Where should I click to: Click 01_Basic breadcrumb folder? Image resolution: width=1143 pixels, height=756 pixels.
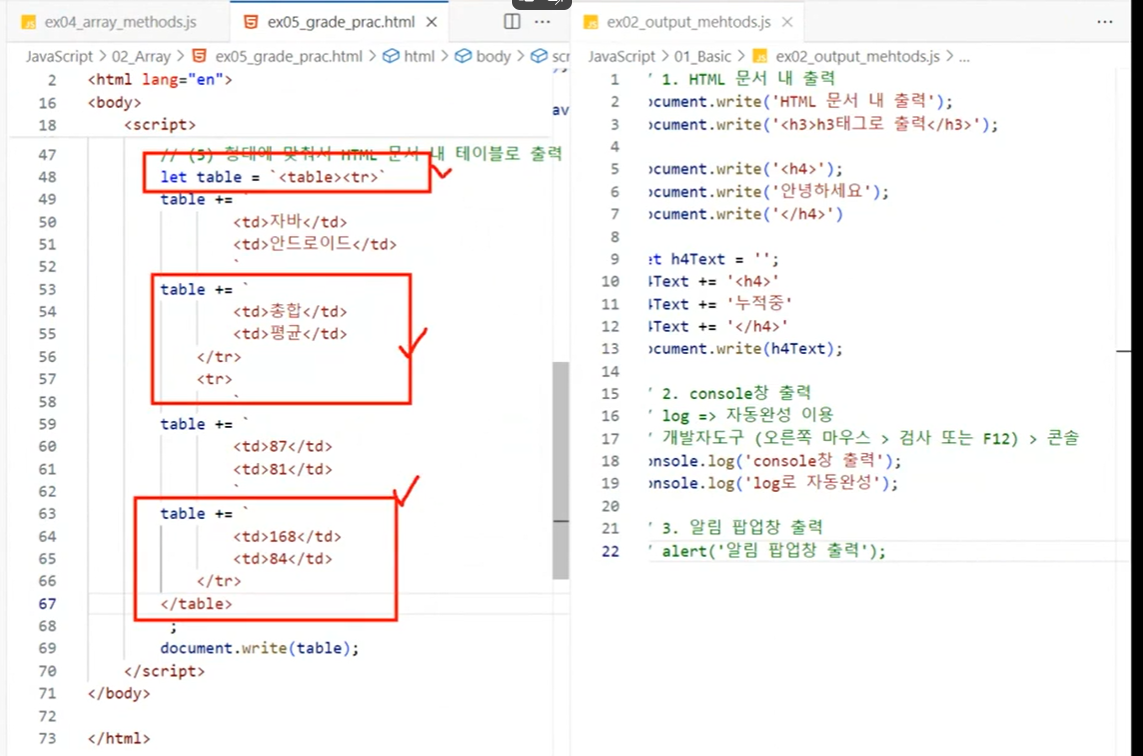702,56
